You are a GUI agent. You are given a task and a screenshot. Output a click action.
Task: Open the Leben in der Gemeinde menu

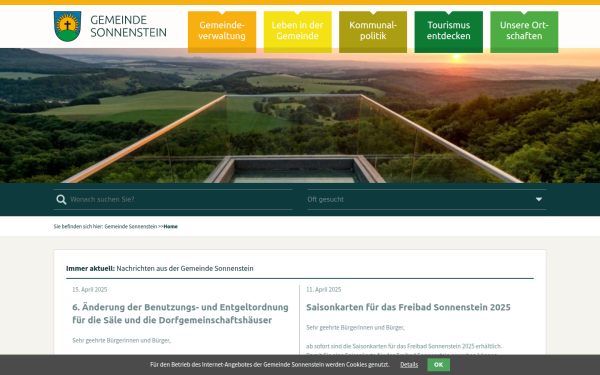pyautogui.click(x=297, y=32)
